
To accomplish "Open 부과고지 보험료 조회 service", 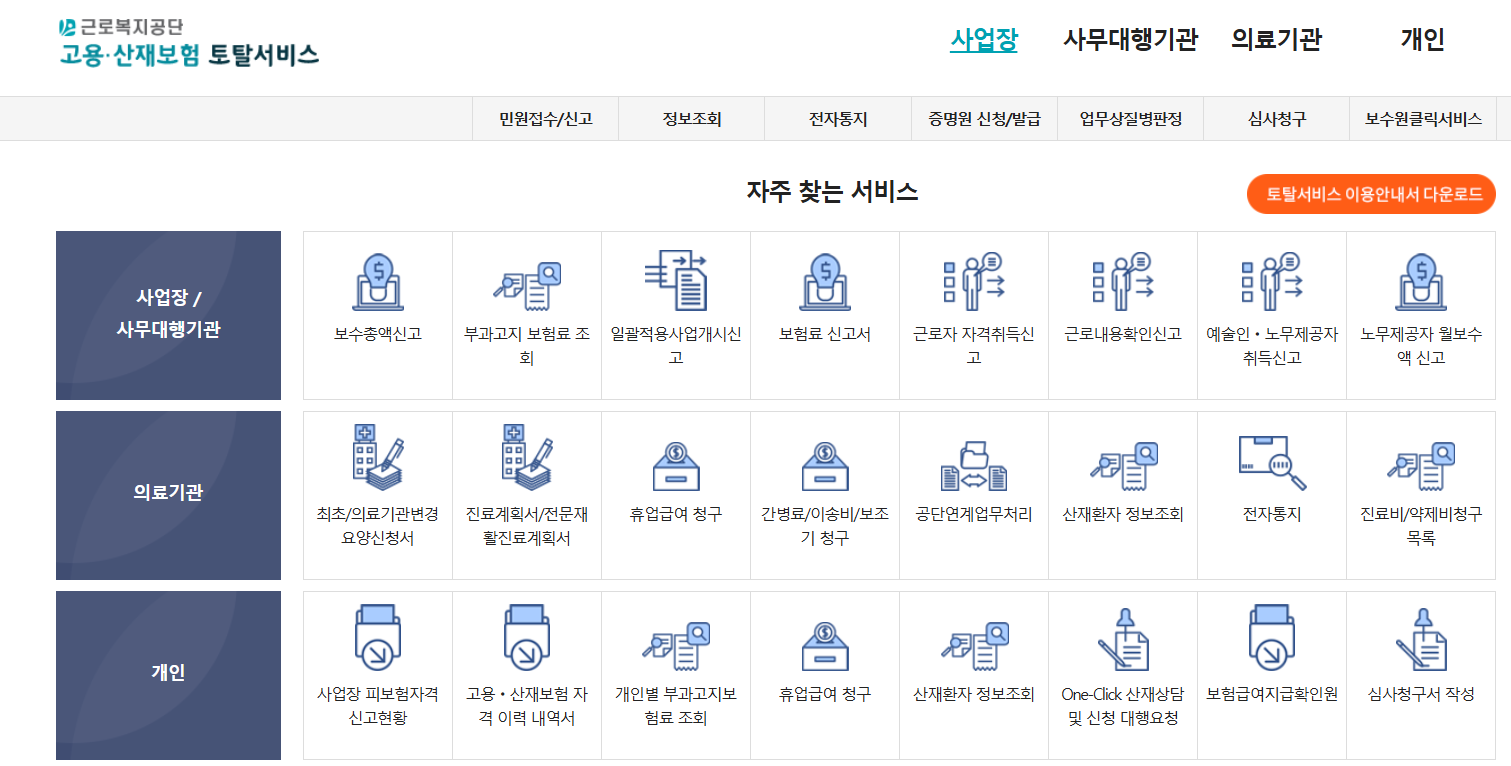I will (526, 300).
